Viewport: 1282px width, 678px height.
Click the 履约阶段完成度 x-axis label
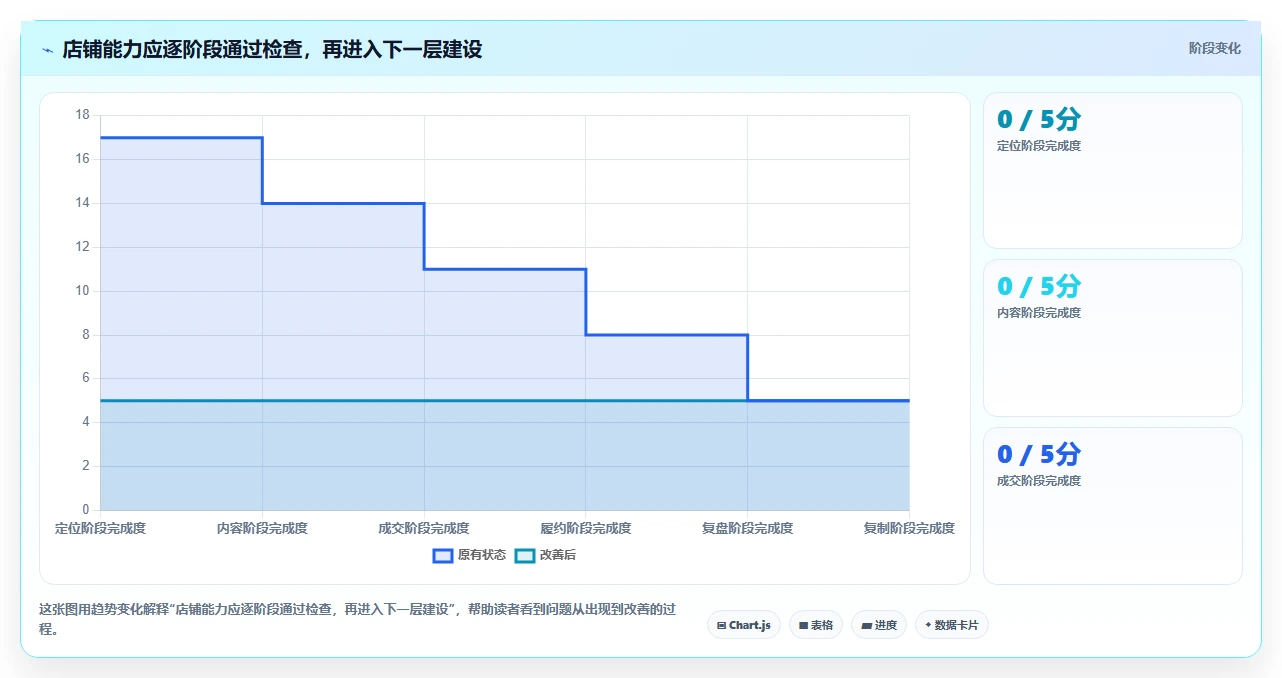[586, 528]
